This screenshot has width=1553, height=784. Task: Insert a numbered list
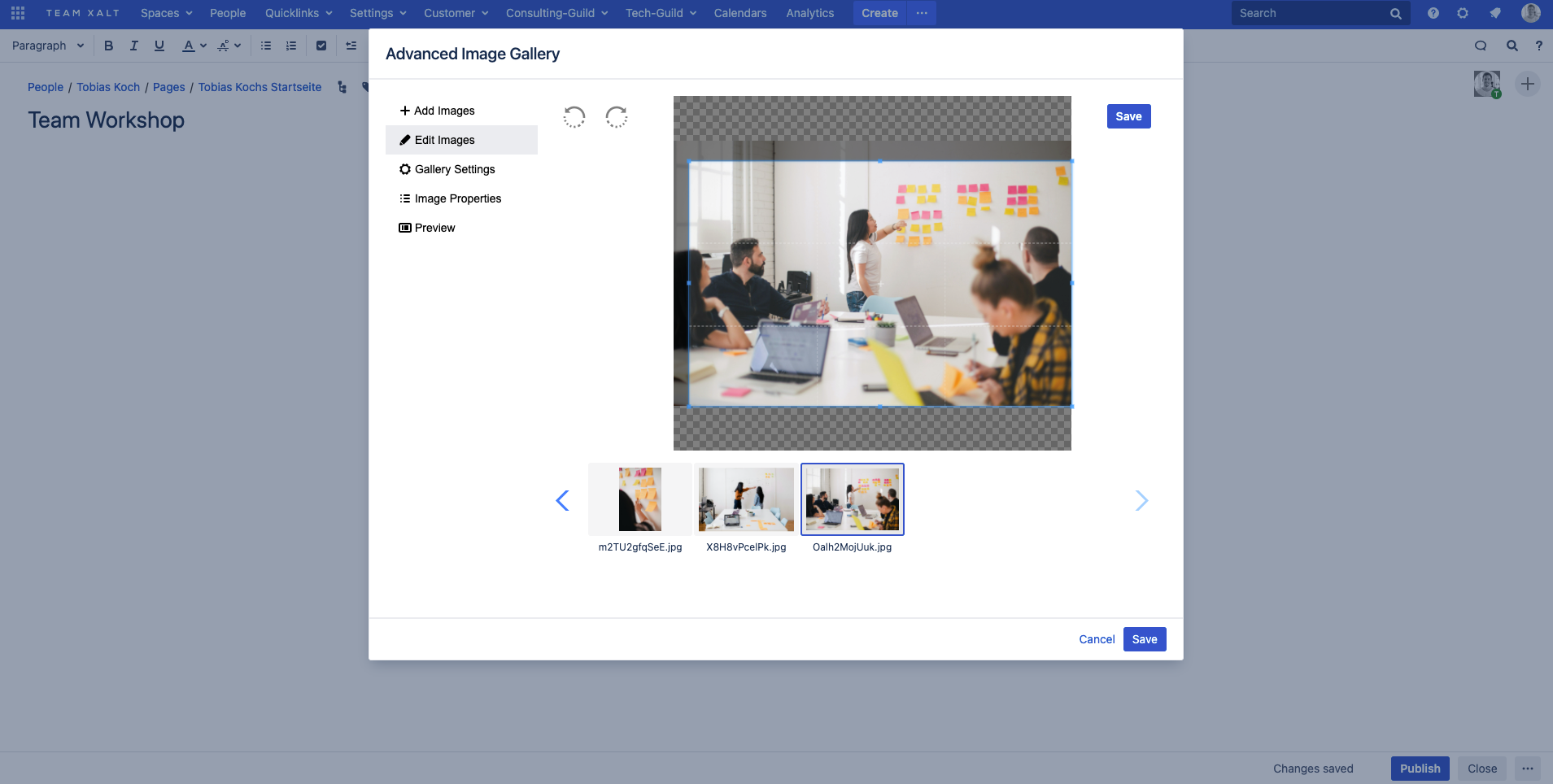point(291,46)
